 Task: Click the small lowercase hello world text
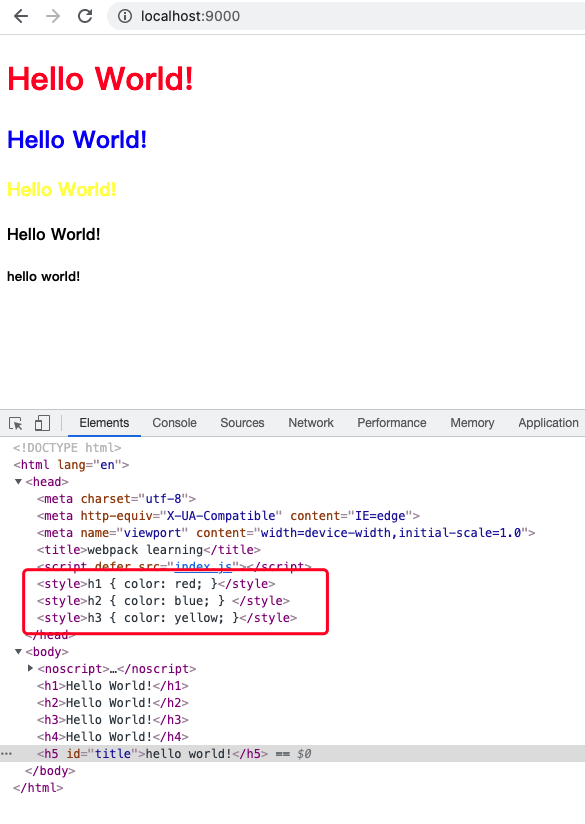[44, 276]
